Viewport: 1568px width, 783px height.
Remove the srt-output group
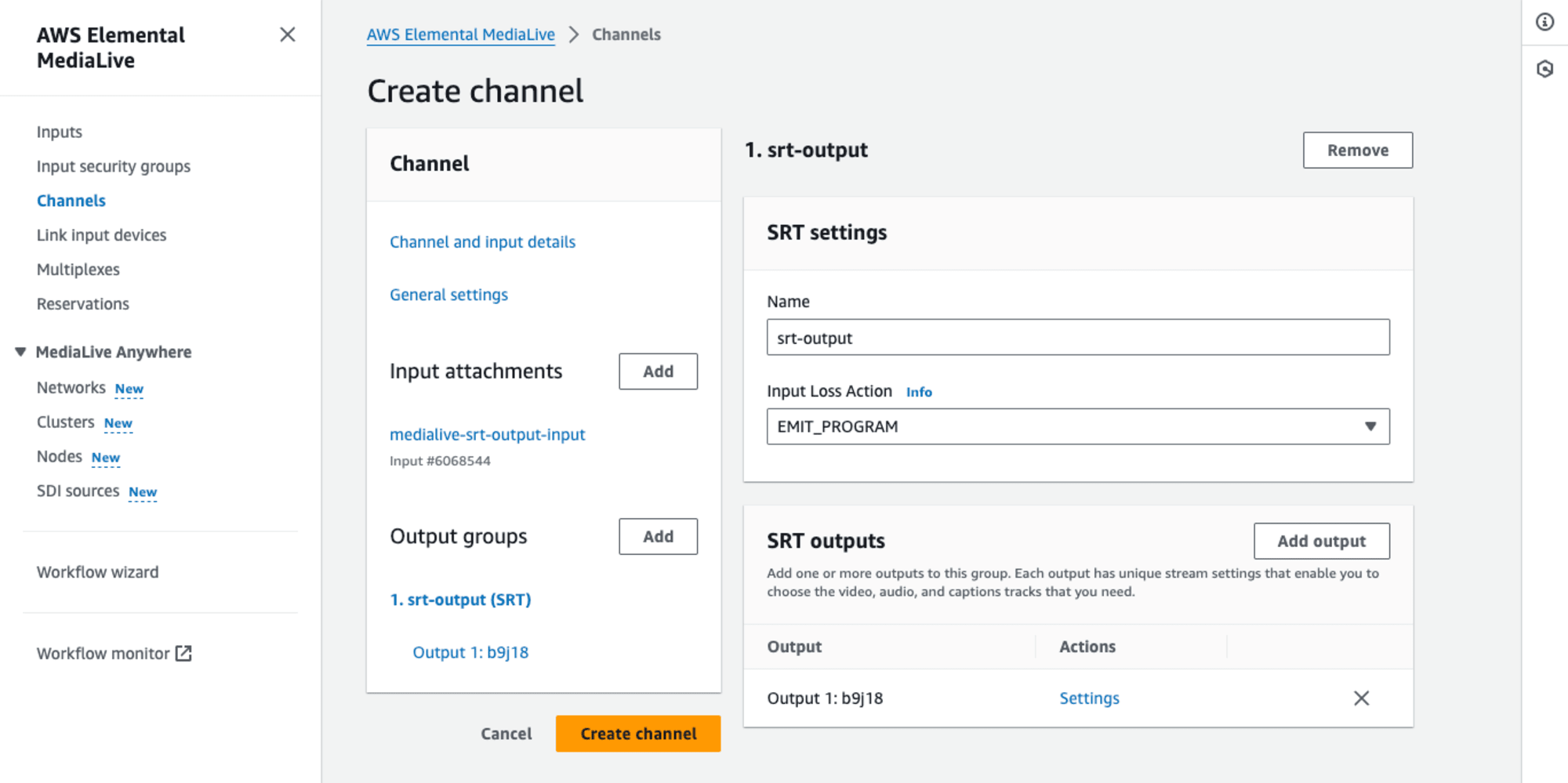coord(1358,150)
